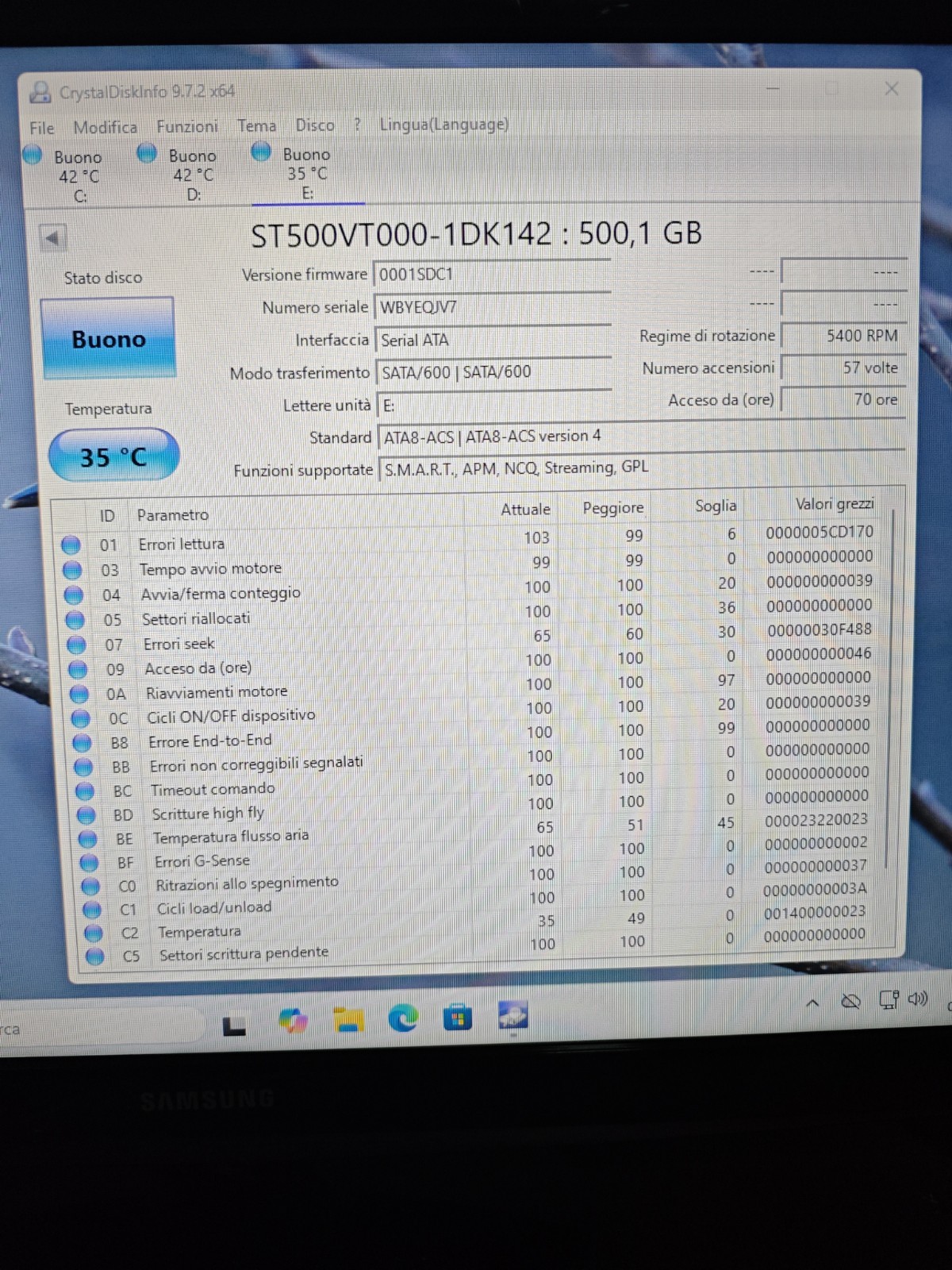Click the Funzioni supportate field

(643, 468)
